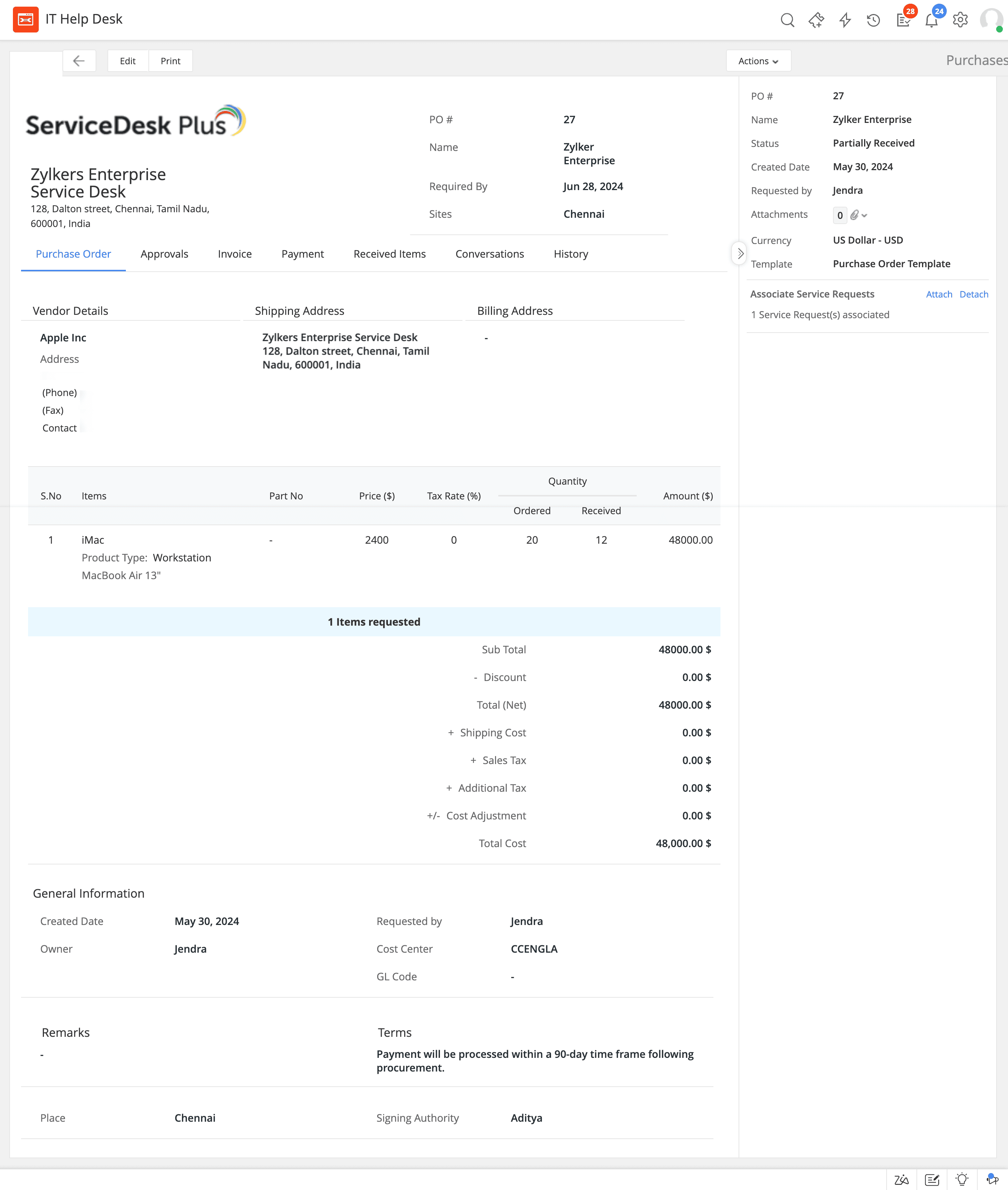Open the notifications bell icon
Image resolution: width=1008 pixels, height=1190 pixels.
point(932,21)
